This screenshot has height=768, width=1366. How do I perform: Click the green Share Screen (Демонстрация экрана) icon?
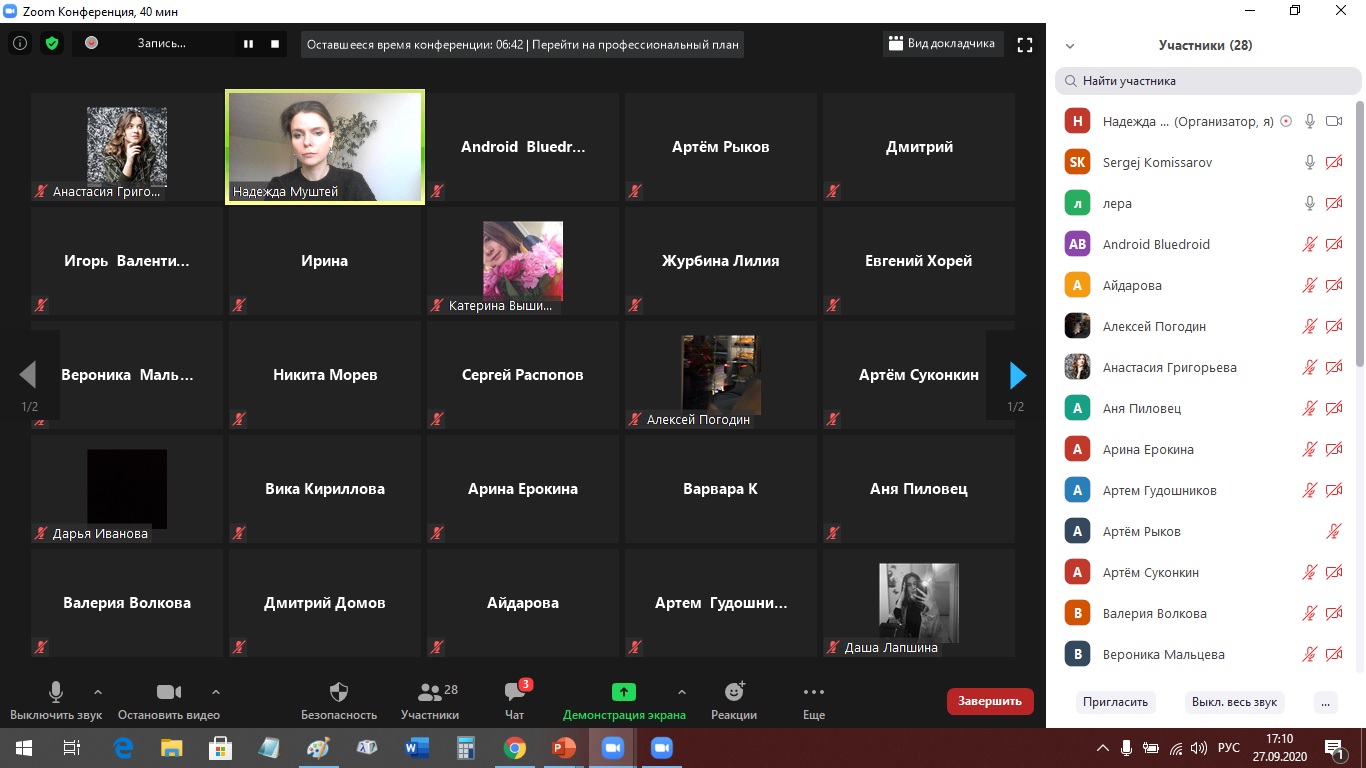[624, 692]
